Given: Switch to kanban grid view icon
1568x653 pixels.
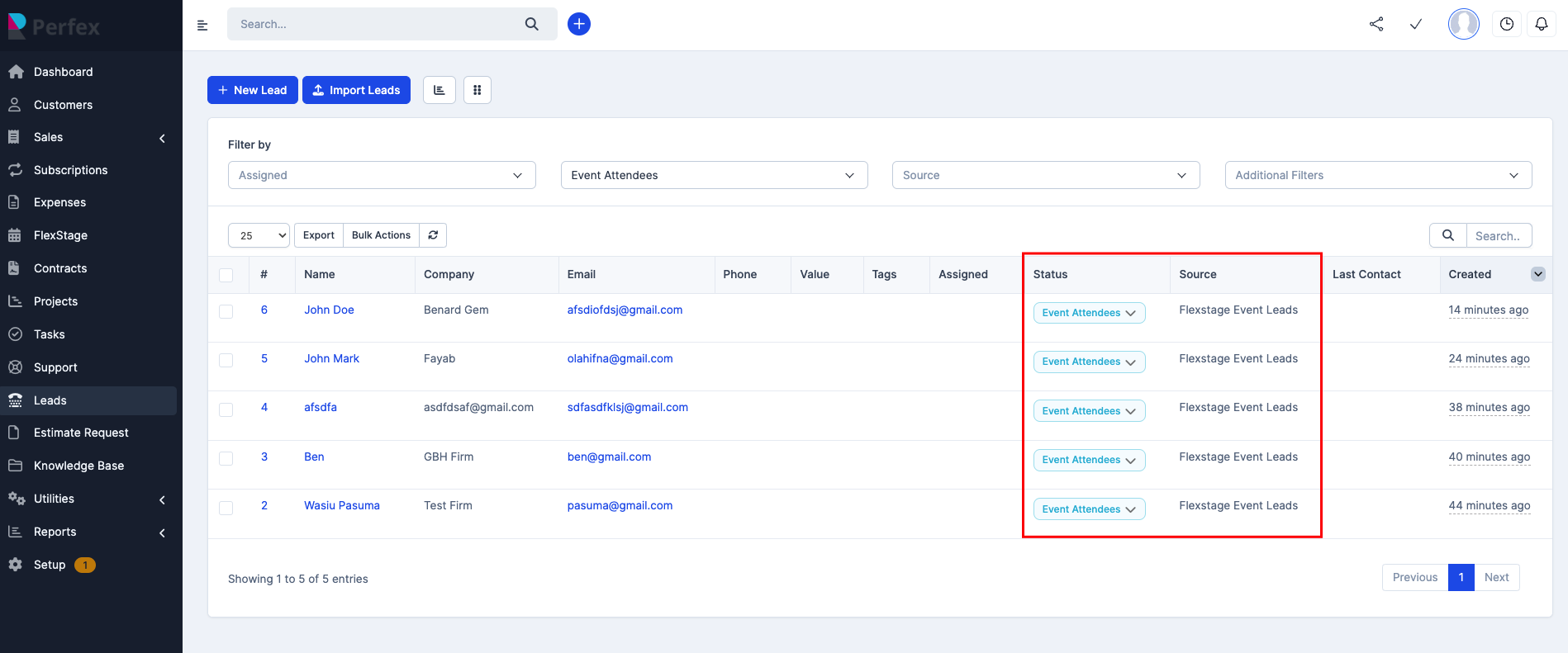Looking at the screenshot, I should tap(478, 90).
